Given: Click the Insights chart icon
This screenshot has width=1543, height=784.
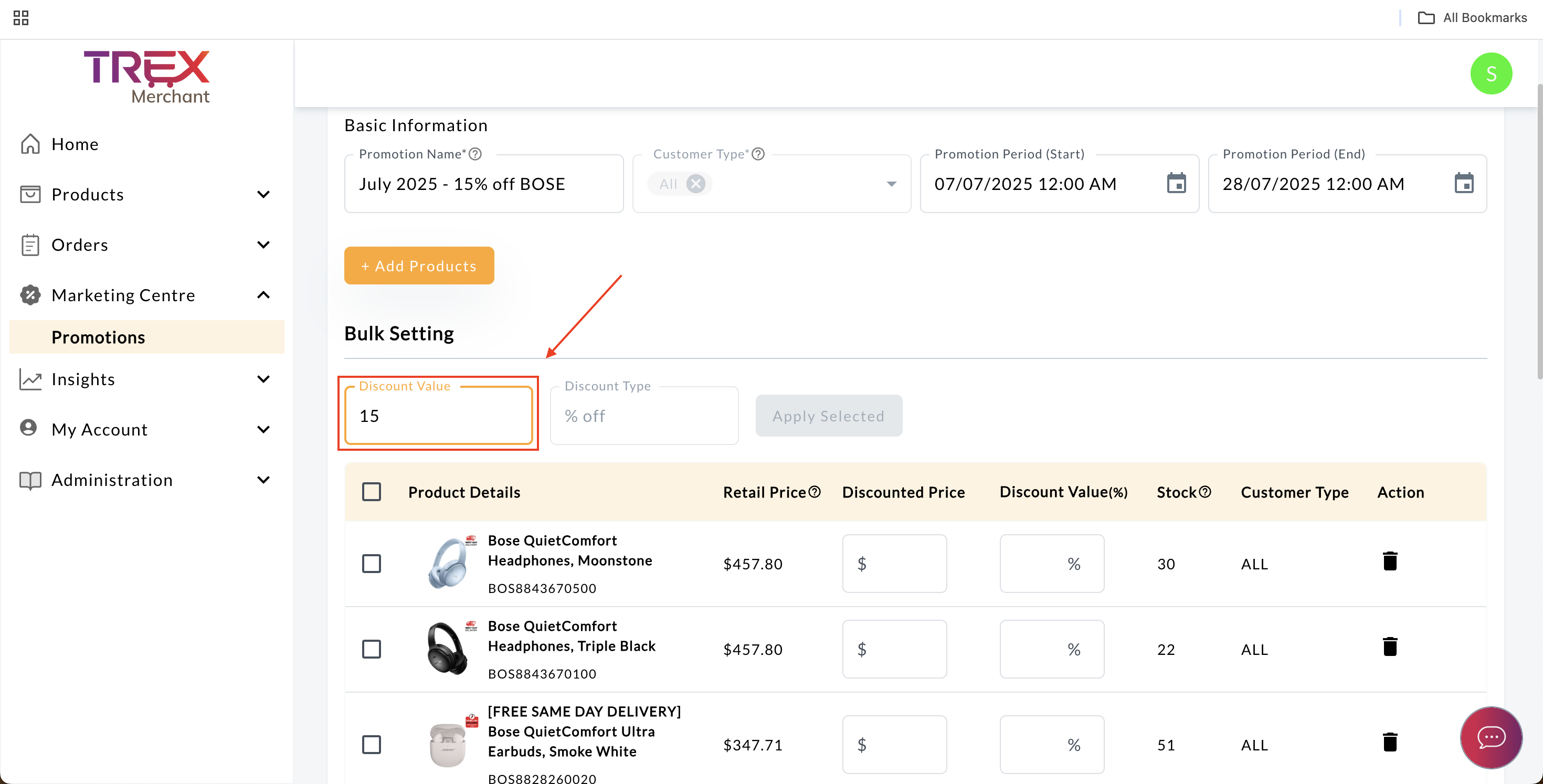Looking at the screenshot, I should pyautogui.click(x=30, y=379).
